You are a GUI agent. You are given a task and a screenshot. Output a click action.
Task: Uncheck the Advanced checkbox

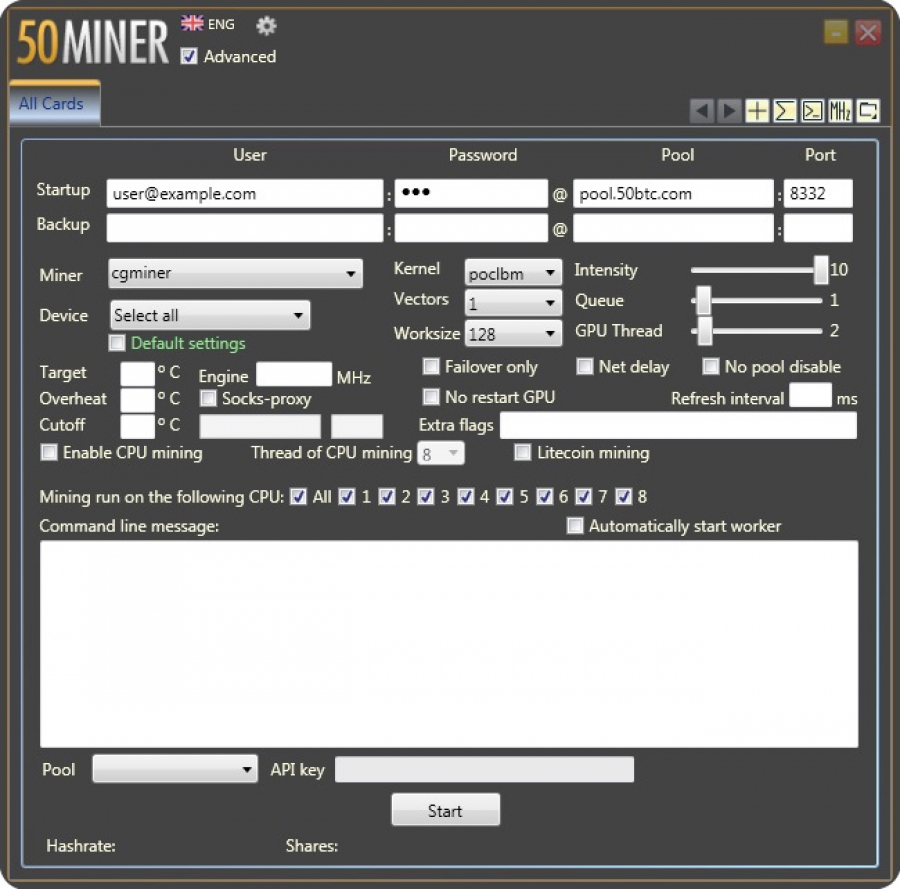[189, 57]
